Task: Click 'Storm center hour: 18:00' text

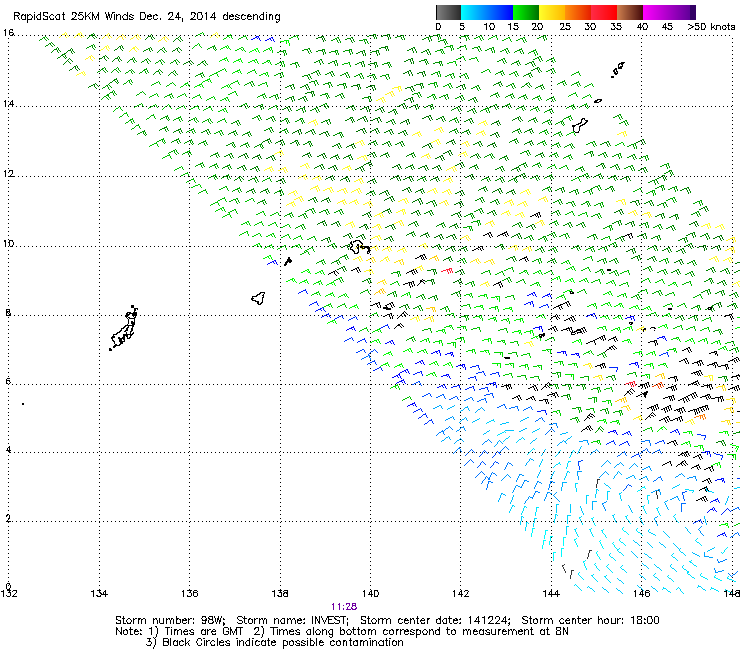Action: point(590,620)
